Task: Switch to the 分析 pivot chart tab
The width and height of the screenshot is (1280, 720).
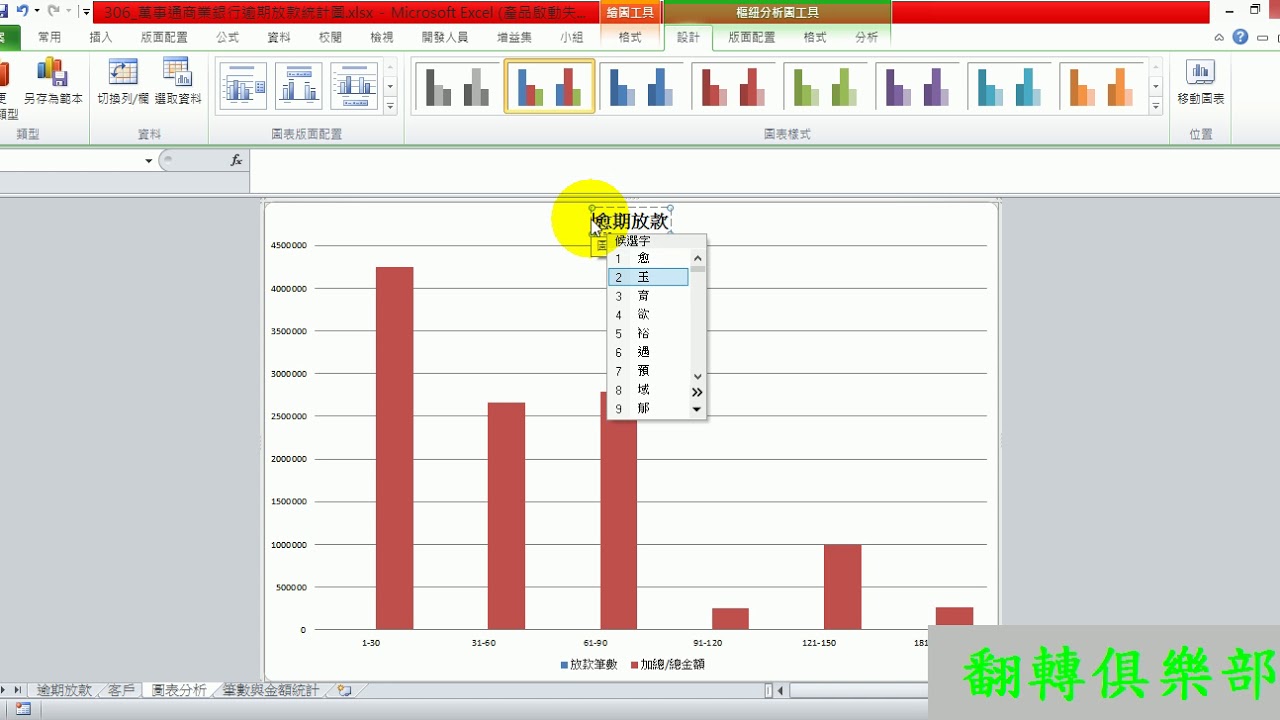Action: [866, 37]
